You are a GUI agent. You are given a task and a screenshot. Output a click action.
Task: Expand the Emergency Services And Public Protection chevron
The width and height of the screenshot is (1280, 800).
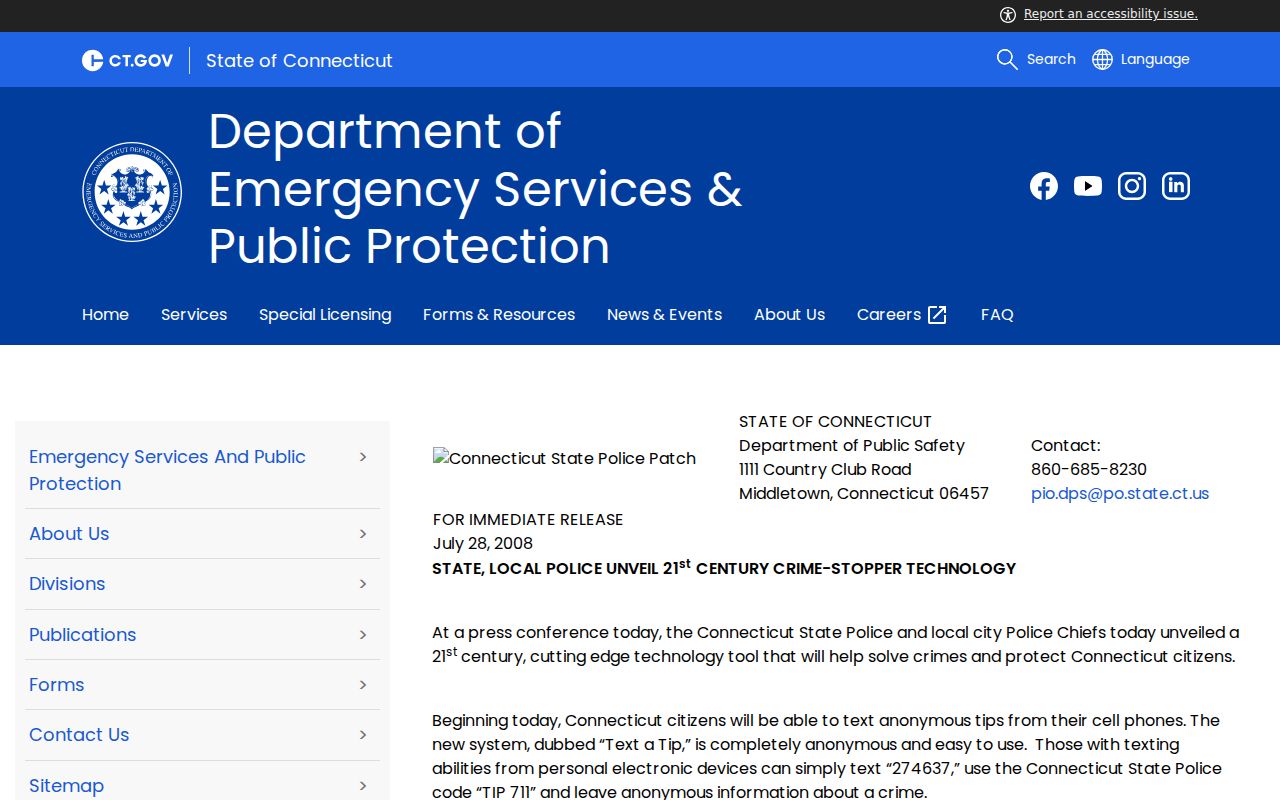click(363, 456)
